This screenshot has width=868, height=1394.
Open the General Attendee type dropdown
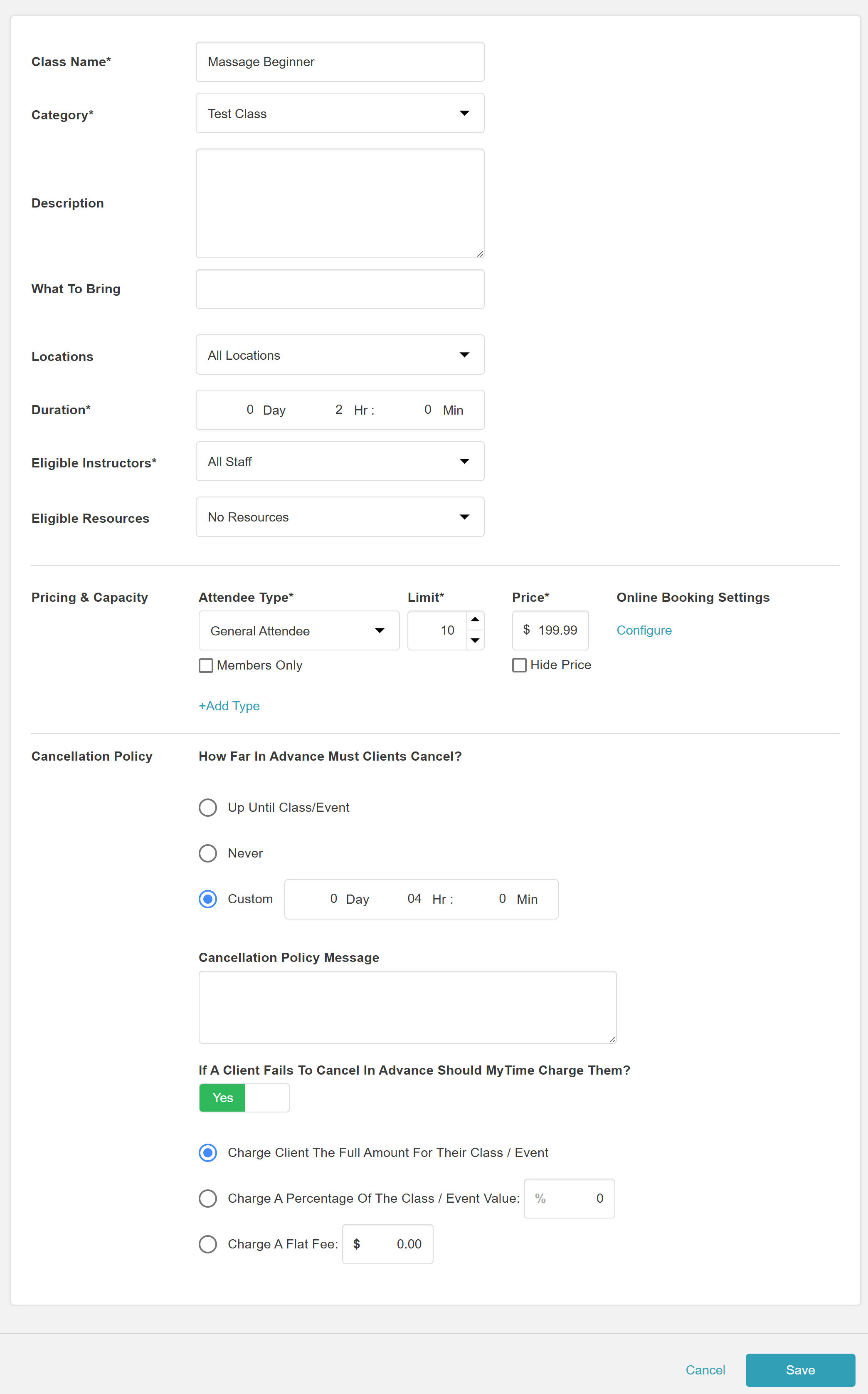(x=298, y=630)
